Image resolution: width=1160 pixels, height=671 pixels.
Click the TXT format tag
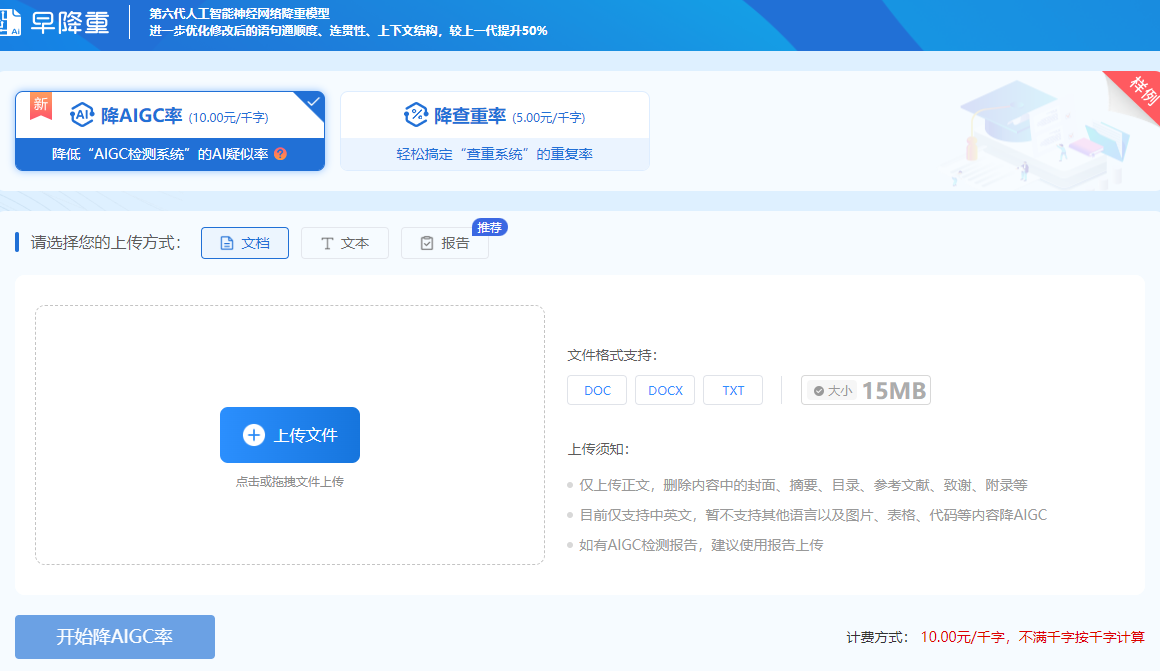click(733, 390)
